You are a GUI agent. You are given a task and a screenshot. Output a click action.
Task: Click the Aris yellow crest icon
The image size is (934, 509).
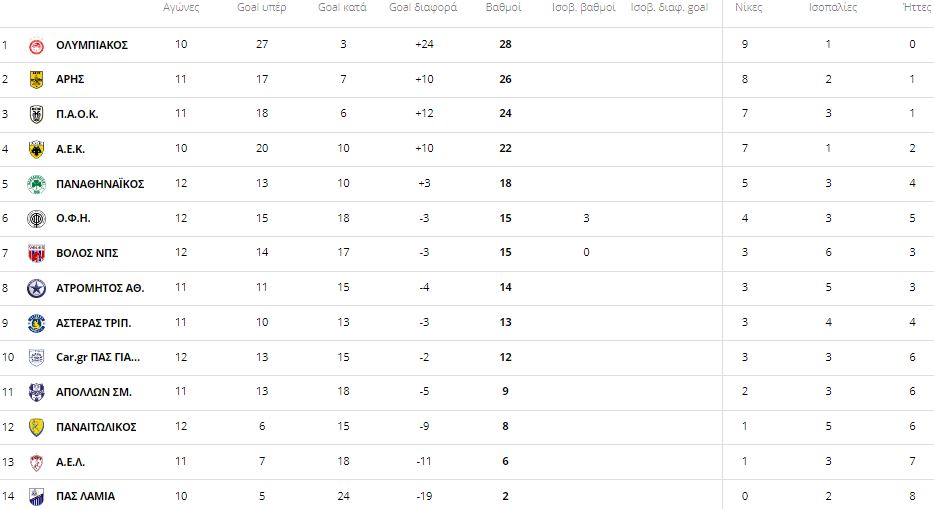point(36,80)
